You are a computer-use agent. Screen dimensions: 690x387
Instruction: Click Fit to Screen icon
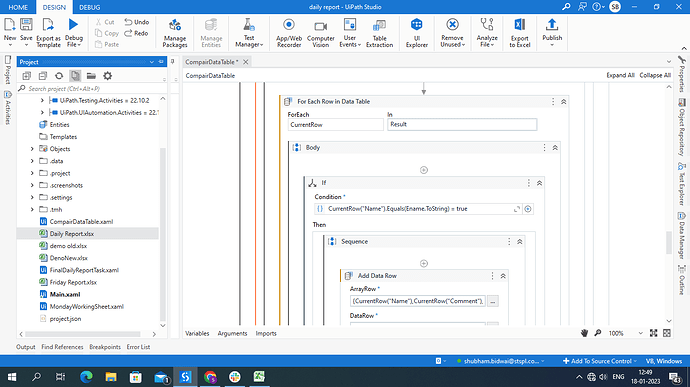coord(653,333)
